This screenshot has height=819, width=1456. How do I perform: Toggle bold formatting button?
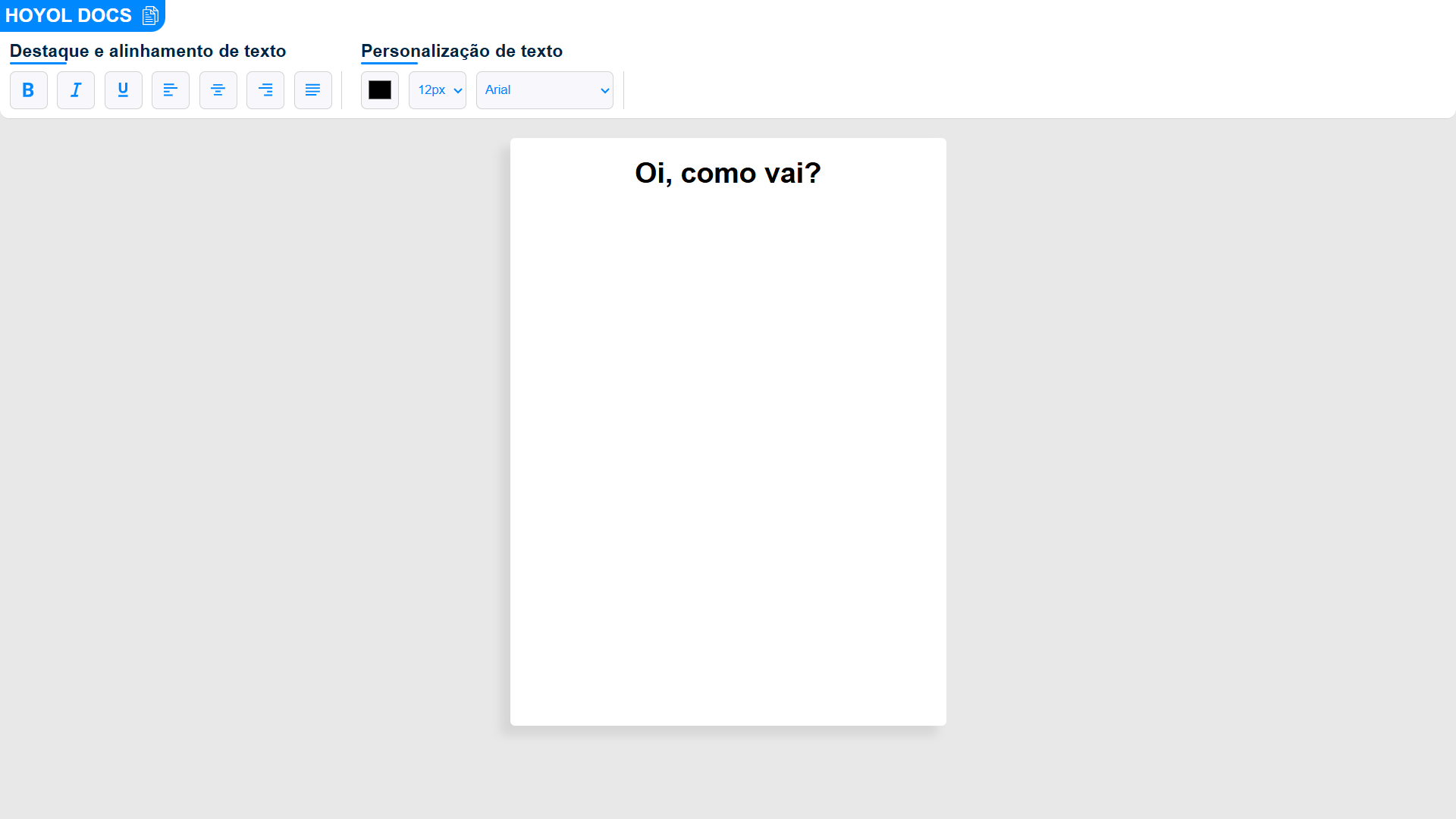pos(29,90)
